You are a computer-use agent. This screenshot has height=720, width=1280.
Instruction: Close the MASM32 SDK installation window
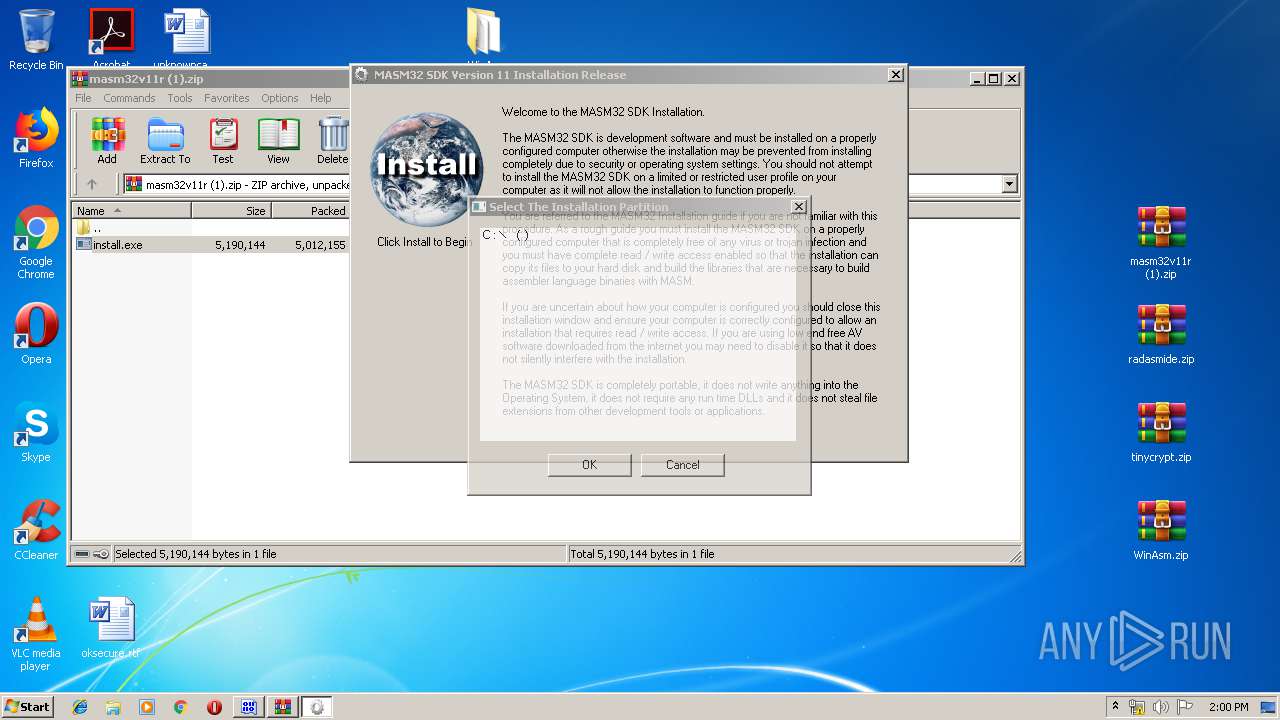click(895, 75)
